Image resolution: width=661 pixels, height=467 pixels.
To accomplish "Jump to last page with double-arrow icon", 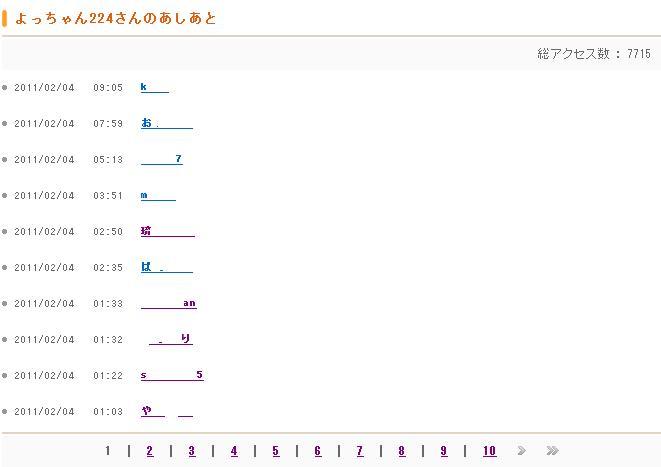I will click(x=552, y=451).
